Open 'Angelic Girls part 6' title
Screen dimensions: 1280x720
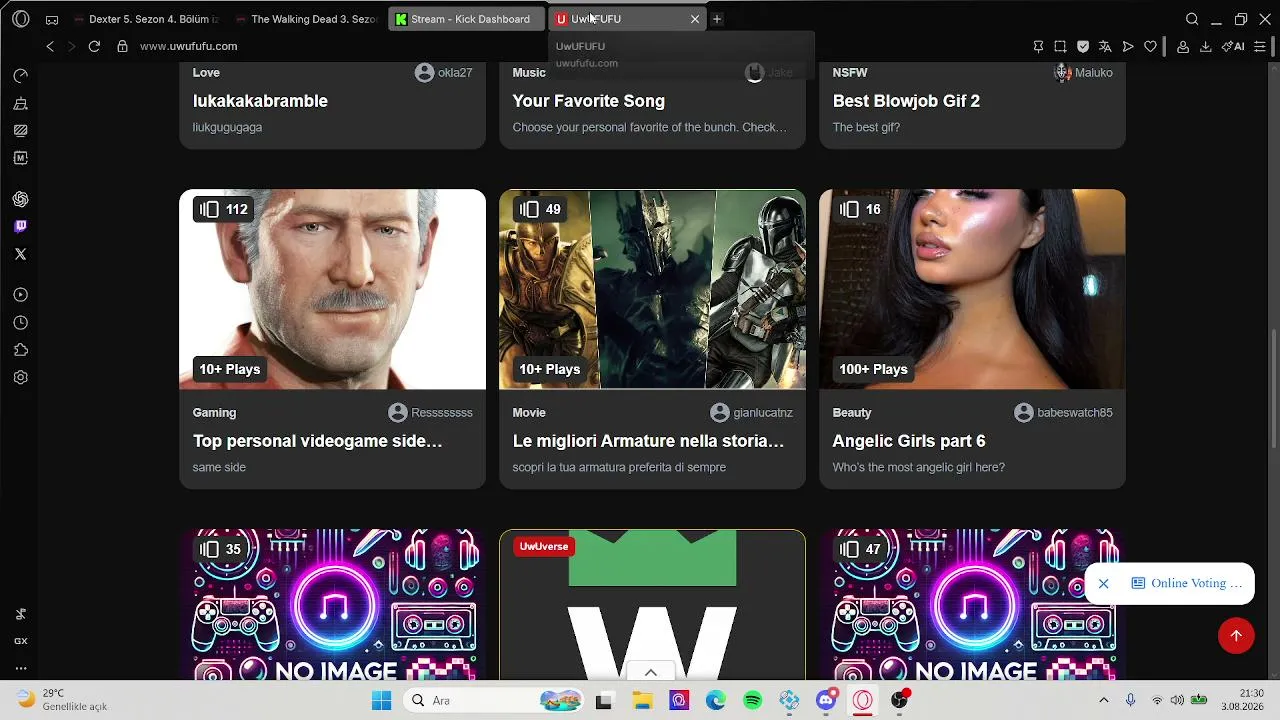click(x=909, y=441)
